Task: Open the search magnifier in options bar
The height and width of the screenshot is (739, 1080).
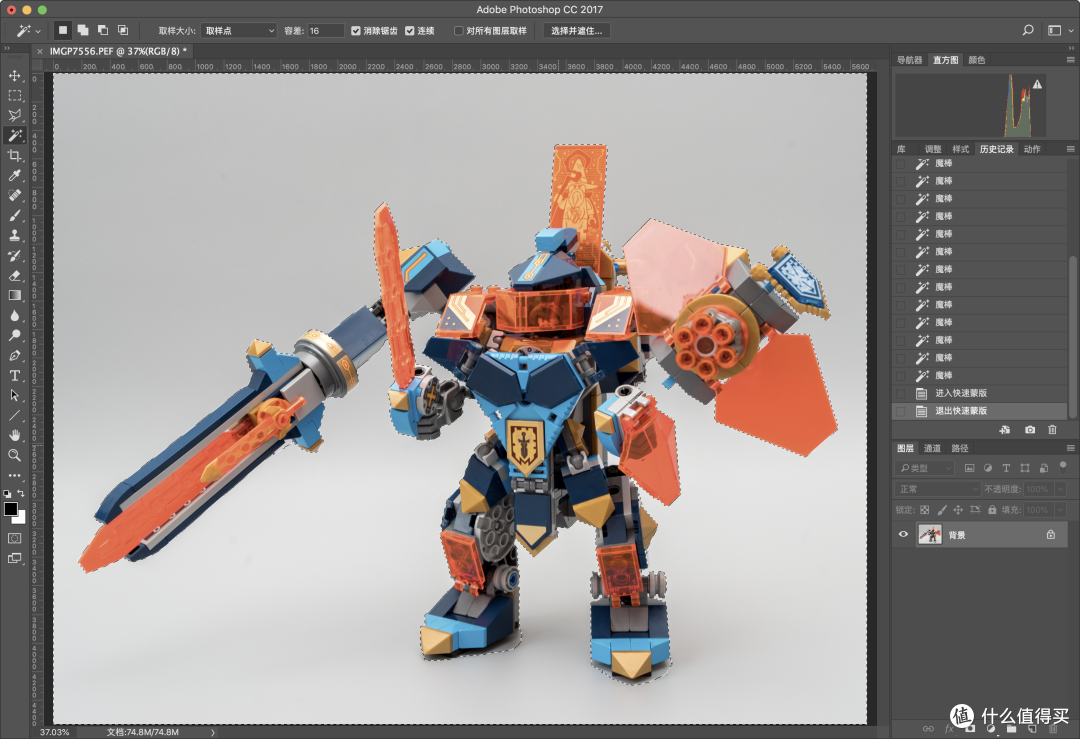Action: [x=1028, y=30]
